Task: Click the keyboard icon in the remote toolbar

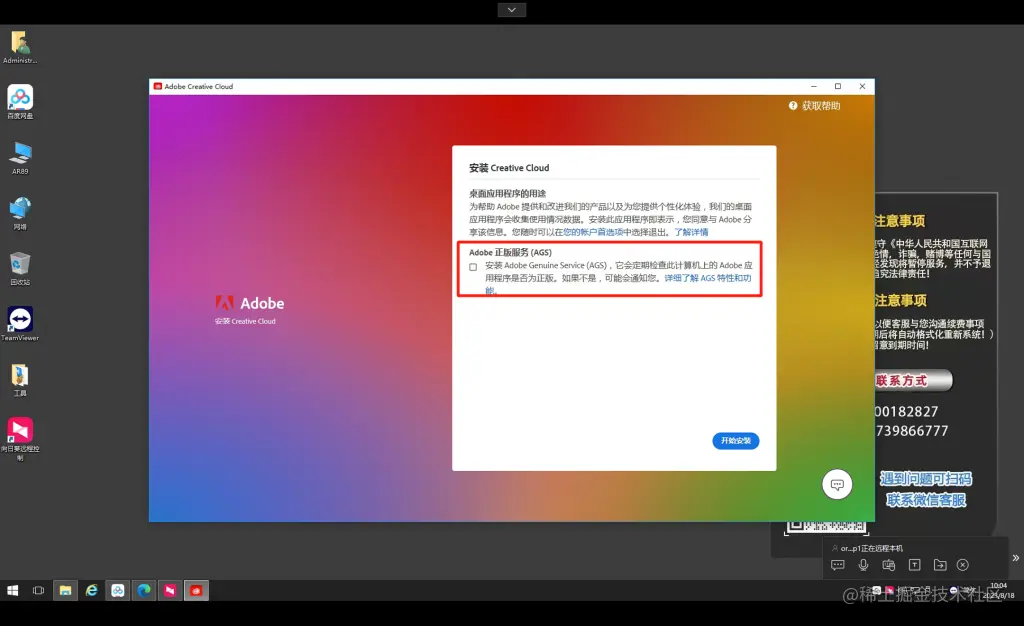Action: (889, 565)
